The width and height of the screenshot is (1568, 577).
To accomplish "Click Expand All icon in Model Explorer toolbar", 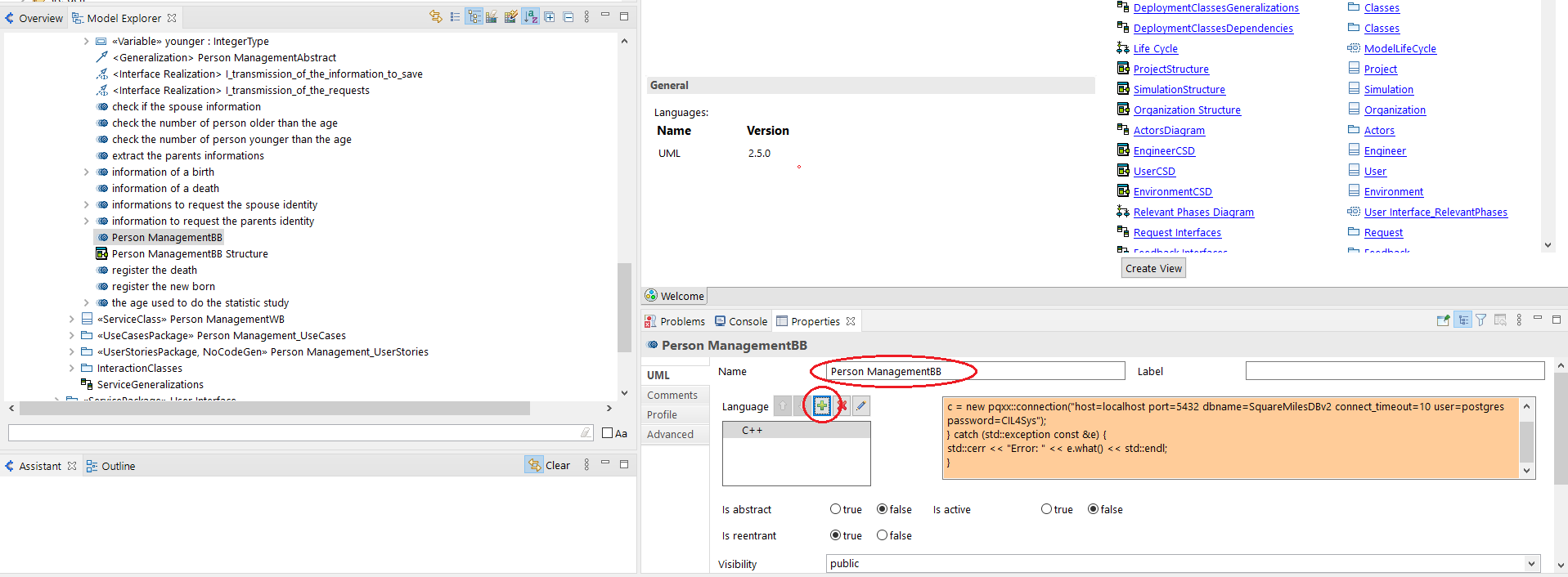I will tap(550, 16).
